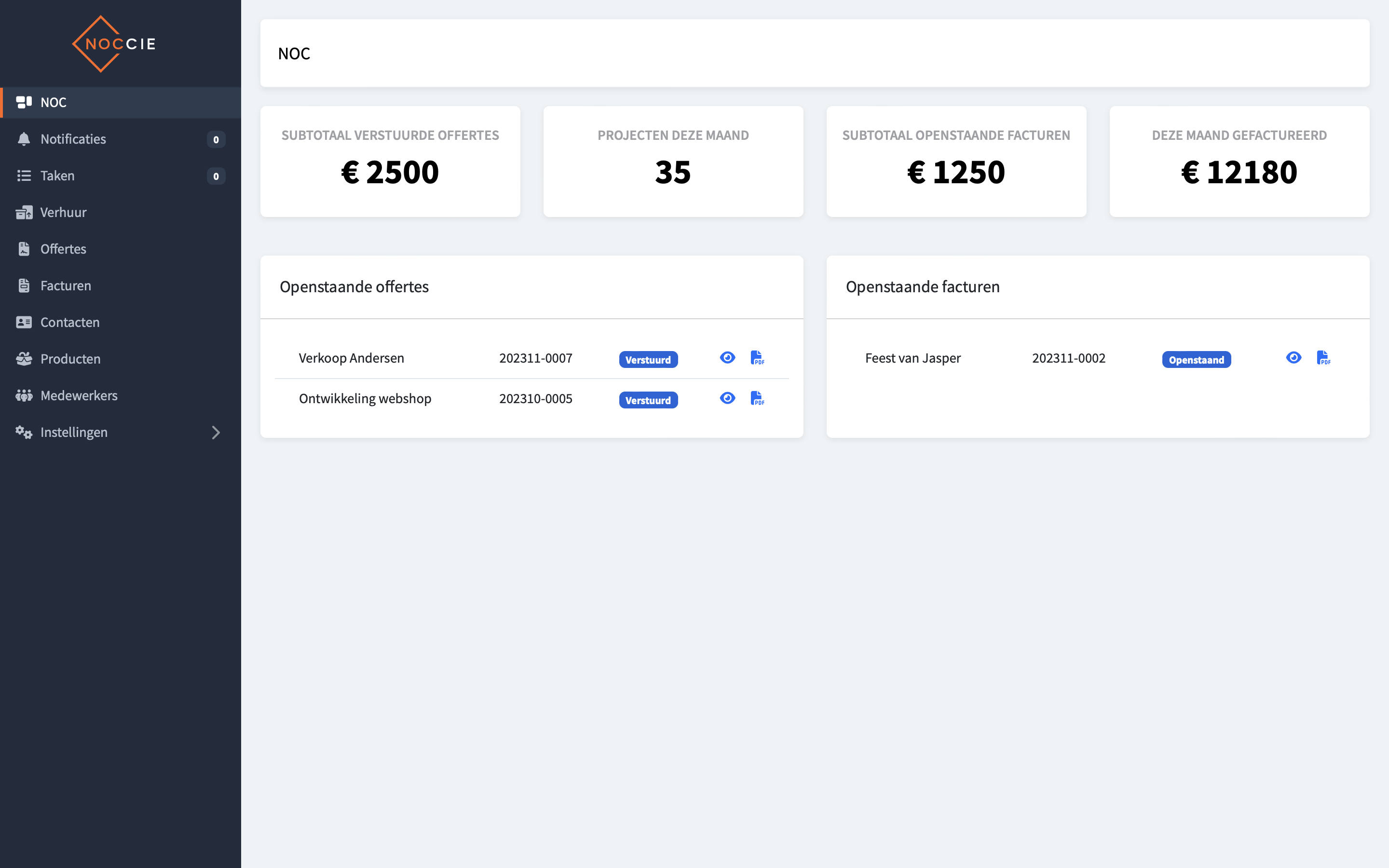Download PDF for Feest van Jasper factuur
The image size is (1389, 868).
click(x=1323, y=358)
